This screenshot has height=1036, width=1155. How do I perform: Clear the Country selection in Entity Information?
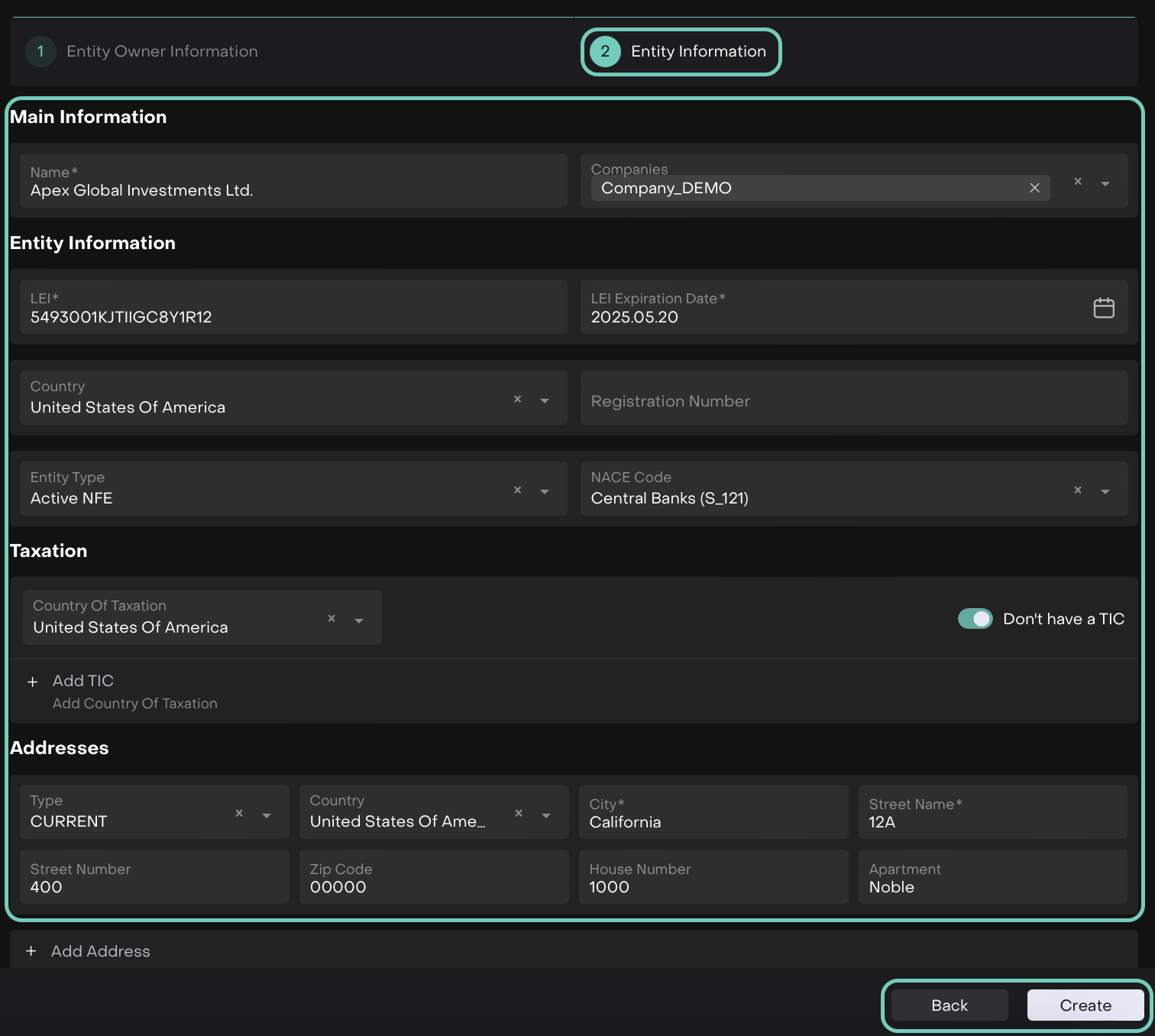(x=517, y=399)
